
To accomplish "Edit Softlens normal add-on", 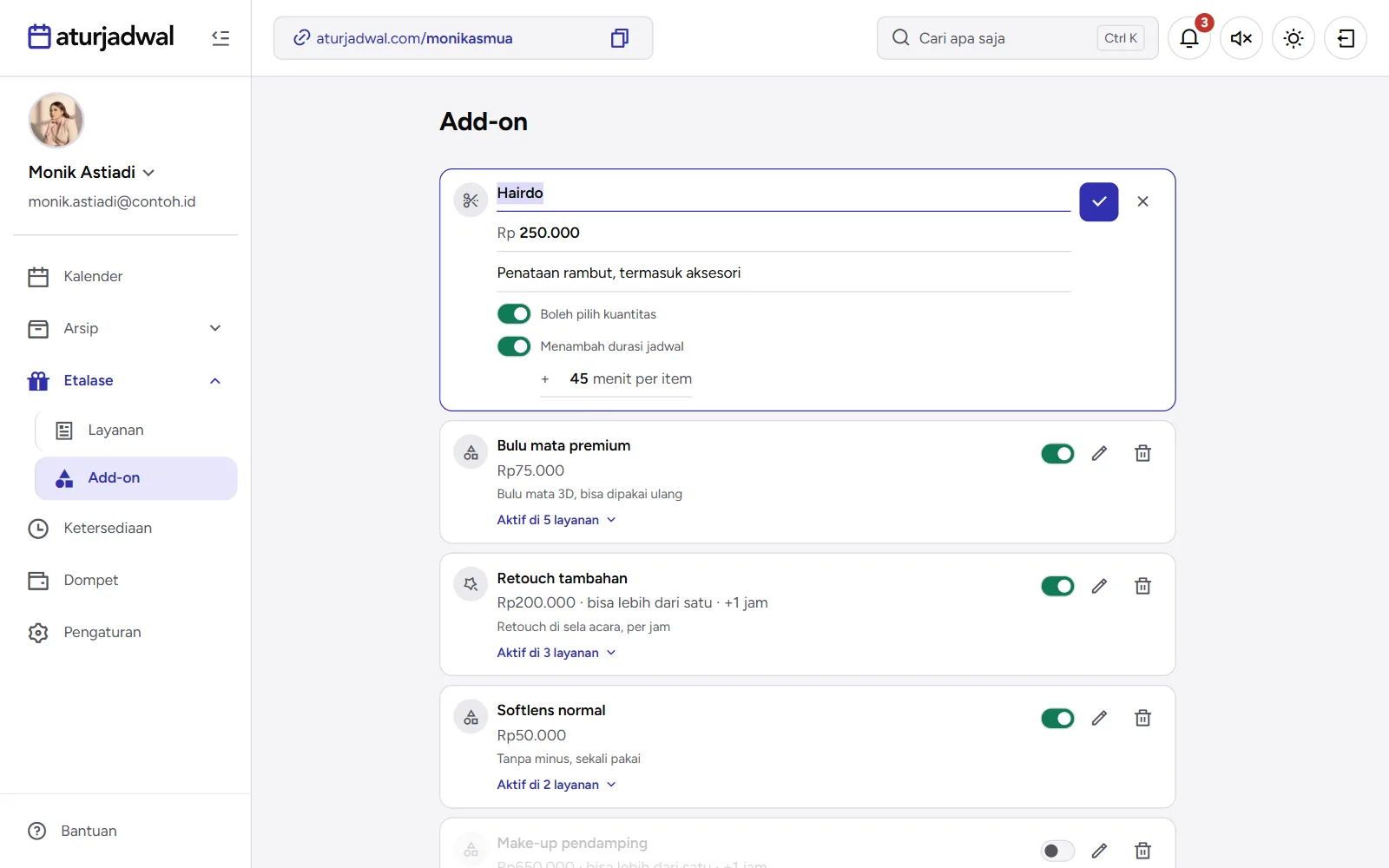I will [1099, 719].
